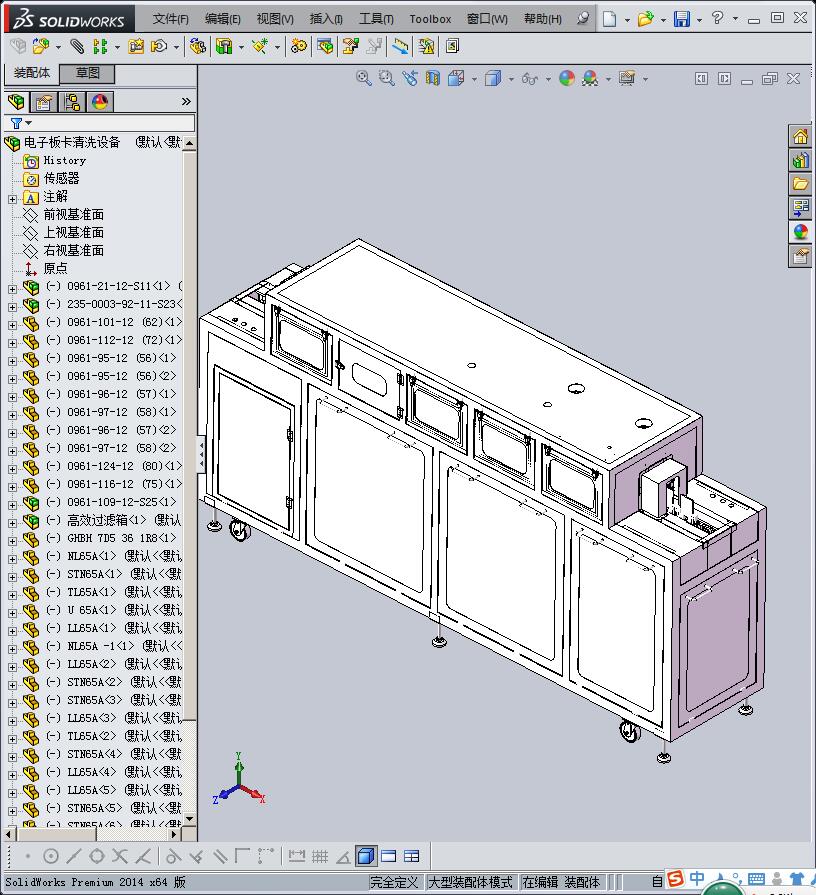Select the ConfigurationManager tab icon
This screenshot has height=895, width=816.
[72, 102]
